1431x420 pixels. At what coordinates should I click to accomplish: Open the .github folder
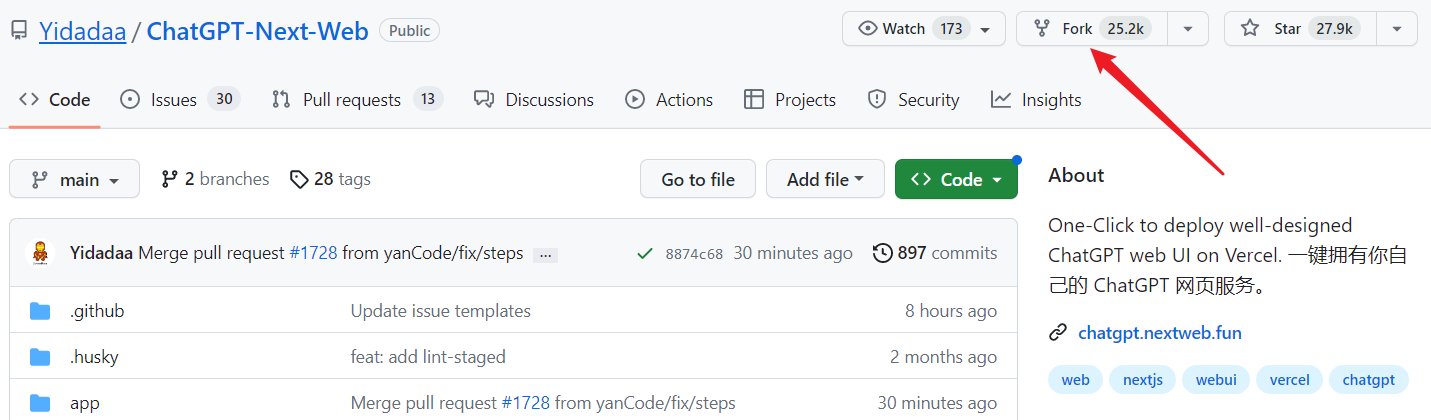[x=97, y=311]
